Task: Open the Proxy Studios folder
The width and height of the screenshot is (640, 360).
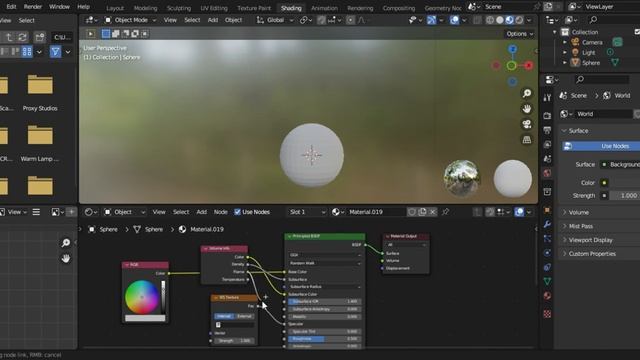Action: [40, 93]
